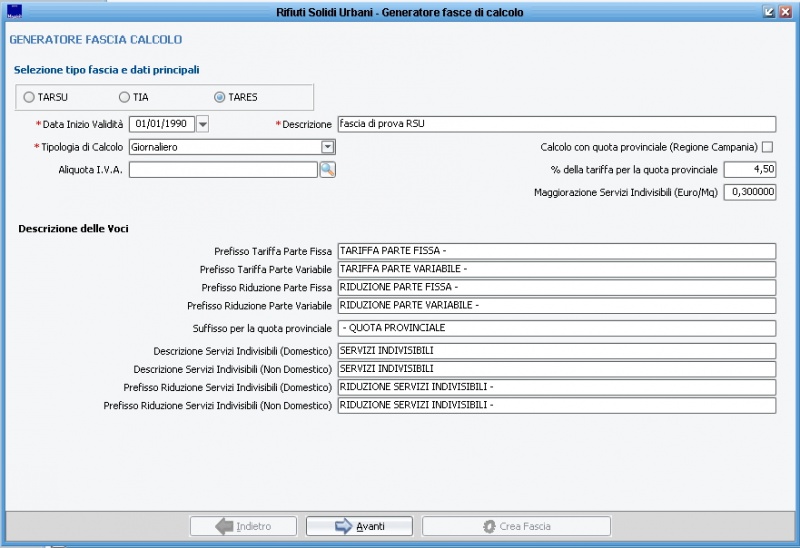Click the Prefisso Tariffa Parte Variabile field
This screenshot has width=800, height=548.
point(557,269)
